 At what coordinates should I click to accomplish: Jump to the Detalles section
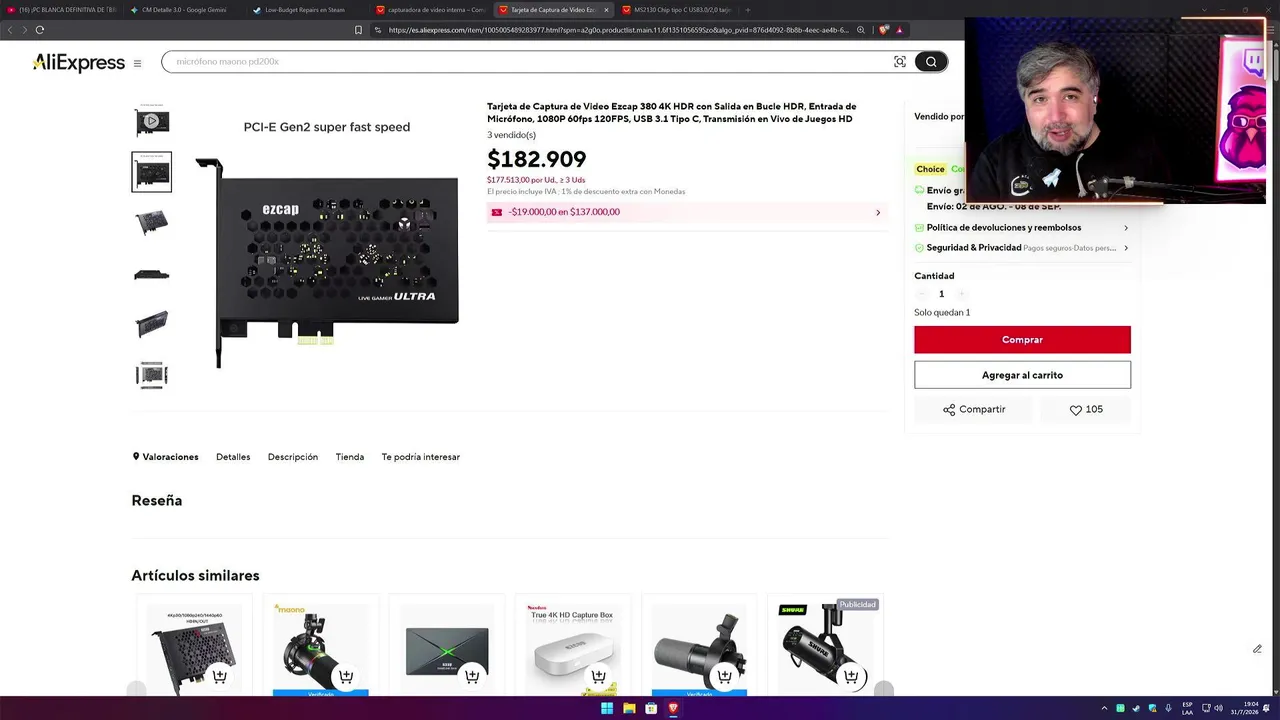[x=233, y=457]
